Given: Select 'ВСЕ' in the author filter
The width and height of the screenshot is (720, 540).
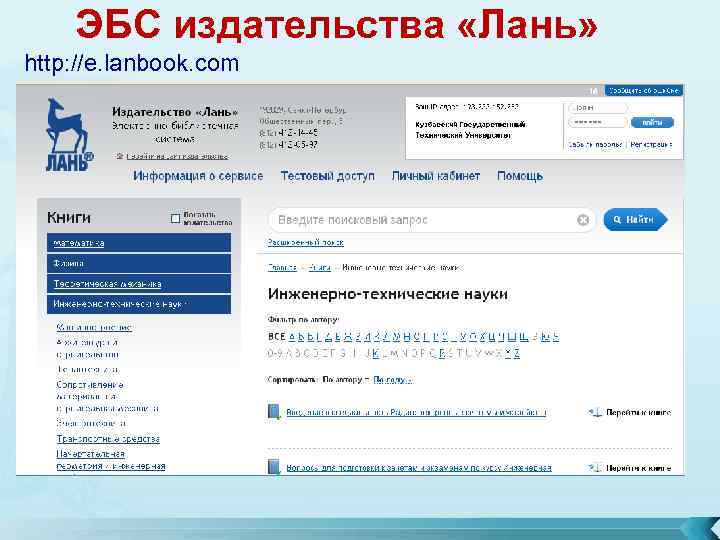Looking at the screenshot, I should (276, 337).
